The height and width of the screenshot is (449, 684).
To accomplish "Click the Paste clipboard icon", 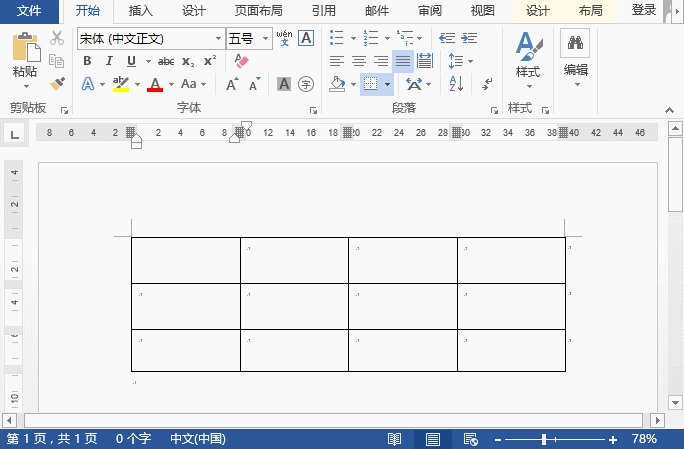I will coord(26,47).
